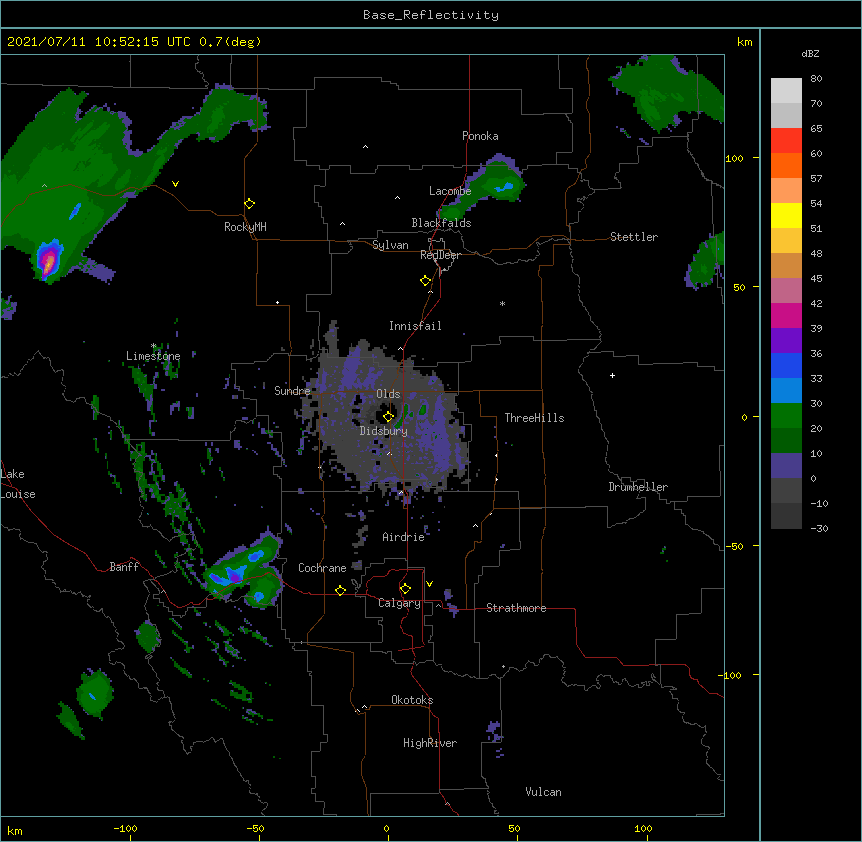Pick the dark blue 36-33 dBZ swatch
Image resolution: width=862 pixels, height=842 pixels.
(786, 365)
